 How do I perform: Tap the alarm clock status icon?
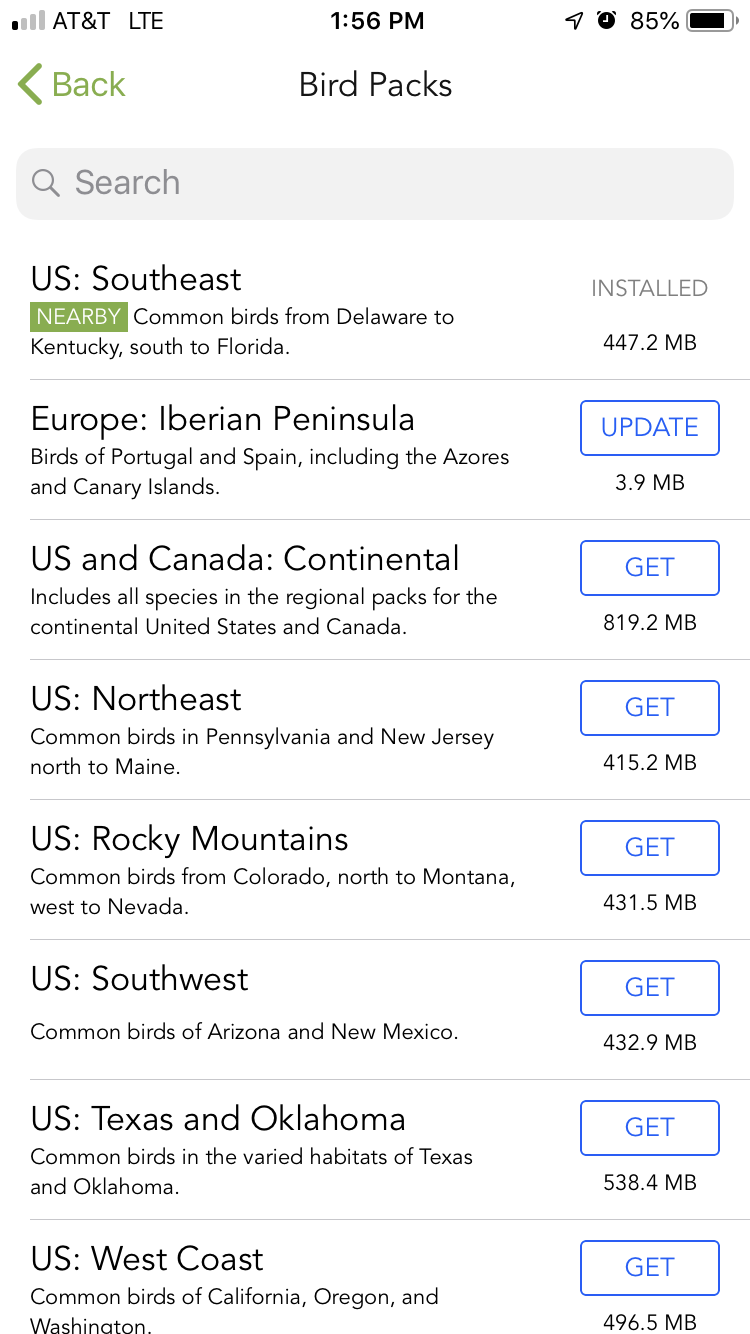click(606, 21)
